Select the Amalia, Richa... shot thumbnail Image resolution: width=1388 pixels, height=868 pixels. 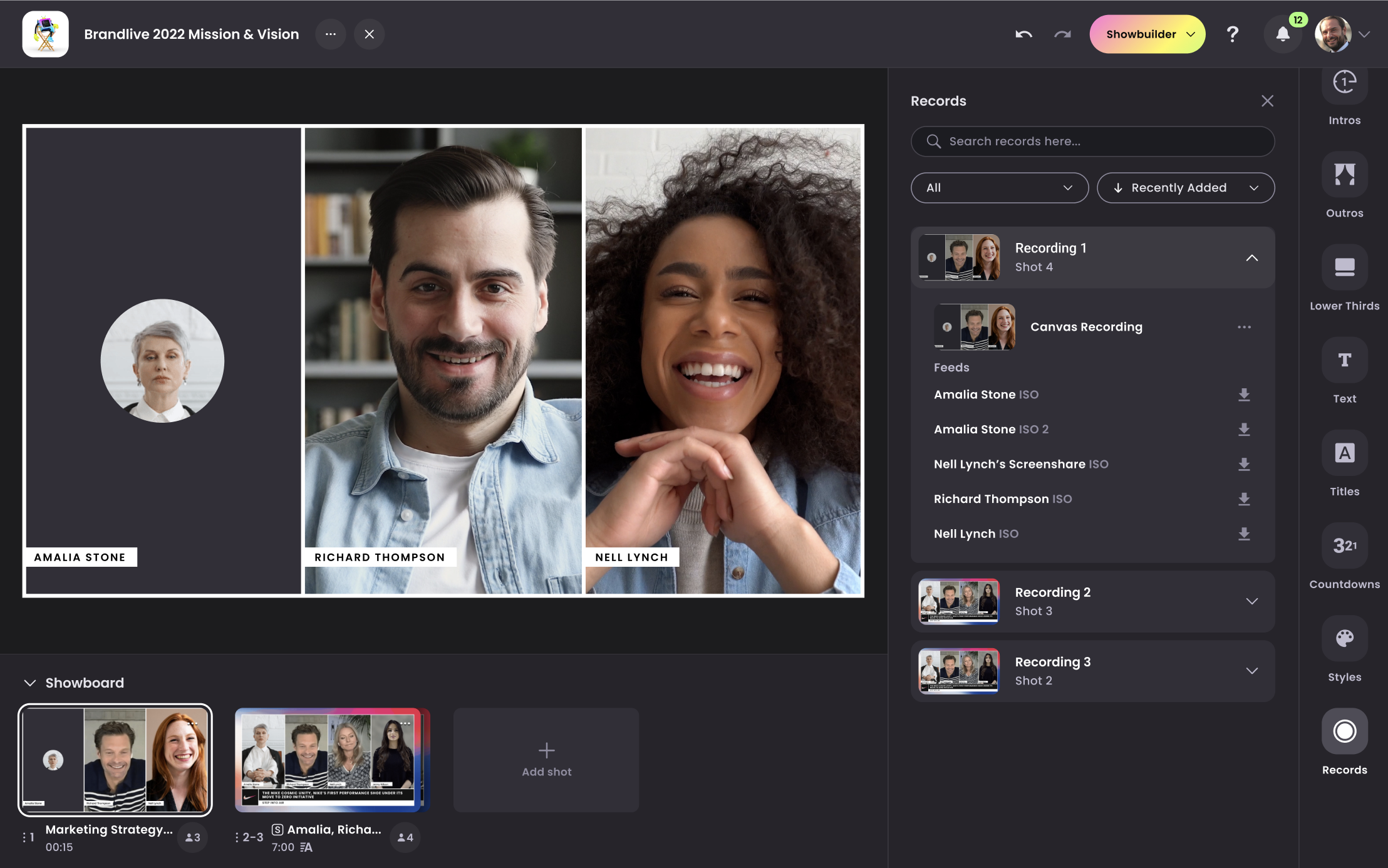coord(332,760)
